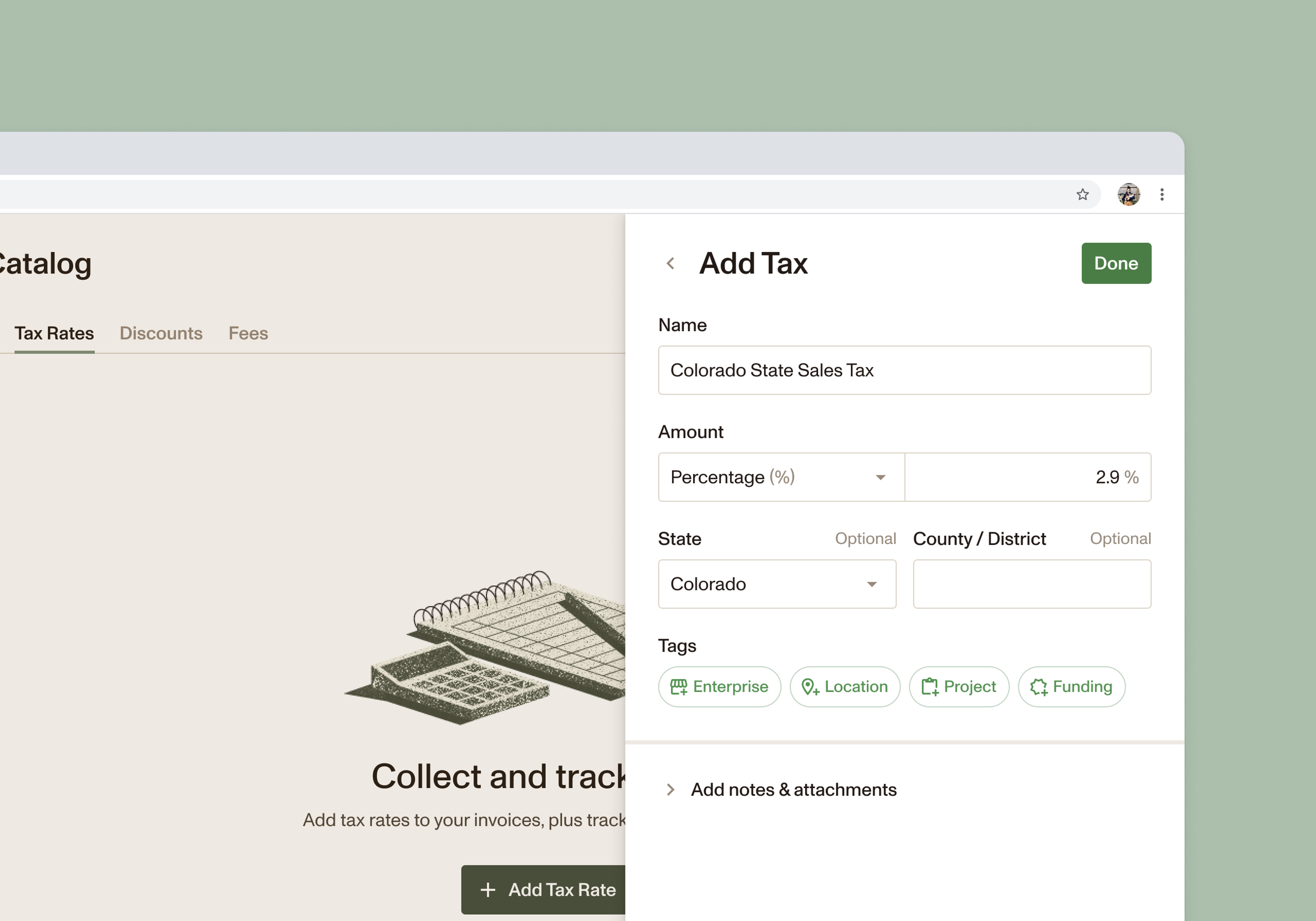Viewport: 1316px width, 921px height.
Task: Open the browser three-dot menu
Action: pyautogui.click(x=1162, y=195)
